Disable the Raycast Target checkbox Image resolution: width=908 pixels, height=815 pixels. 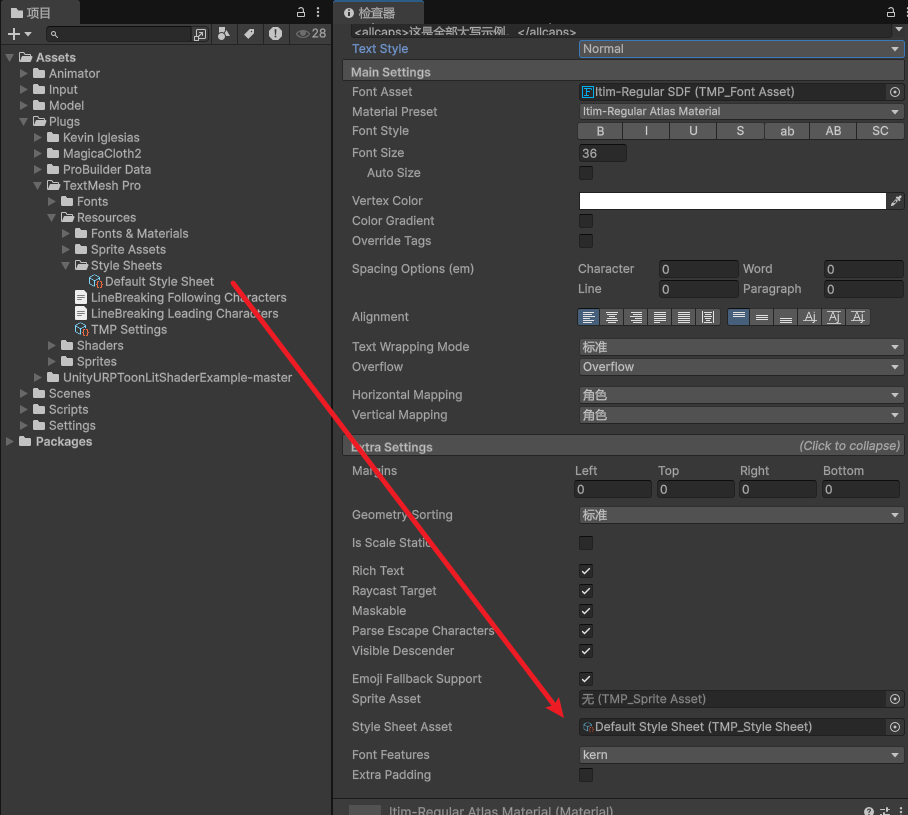[586, 591]
